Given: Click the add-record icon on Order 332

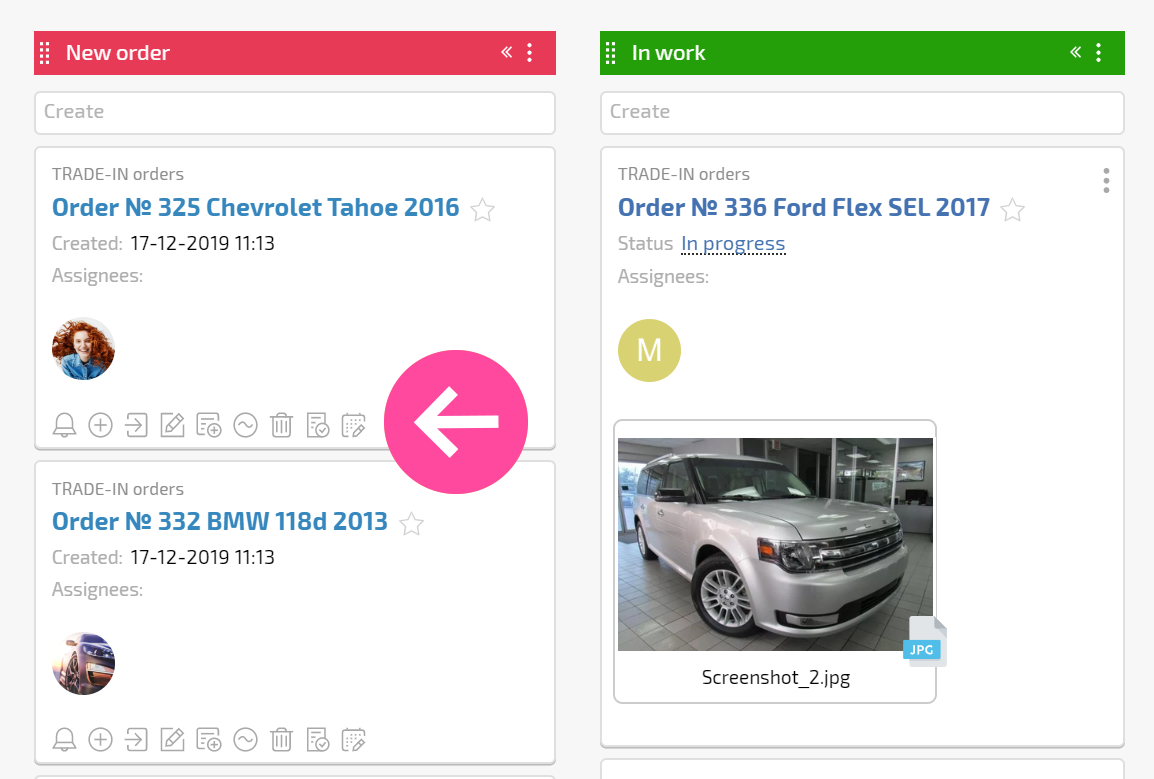Looking at the screenshot, I should click(x=209, y=739).
